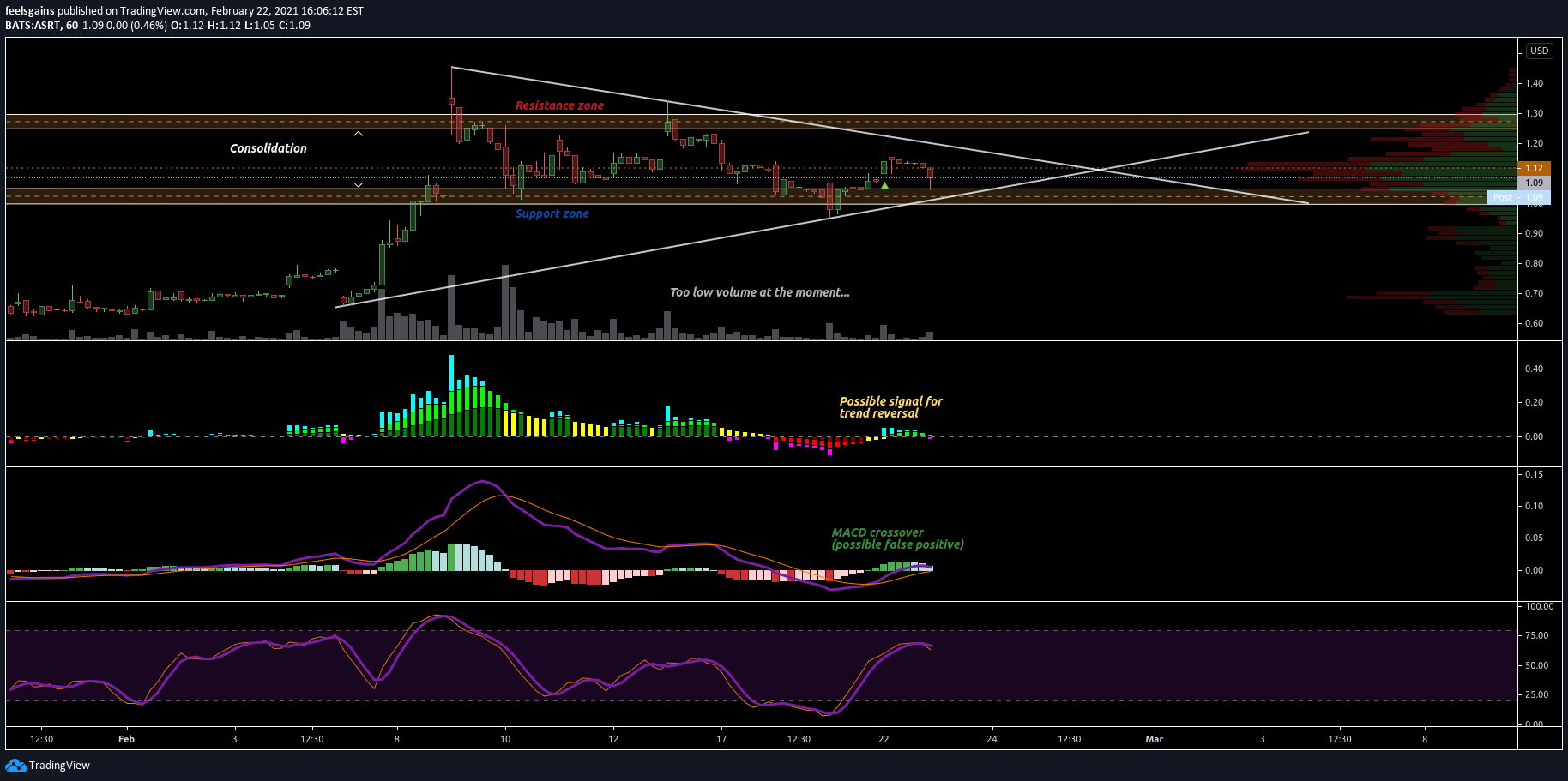Click the 'Resistance zone' annotation text
This screenshot has height=781, width=1568.
559,105
